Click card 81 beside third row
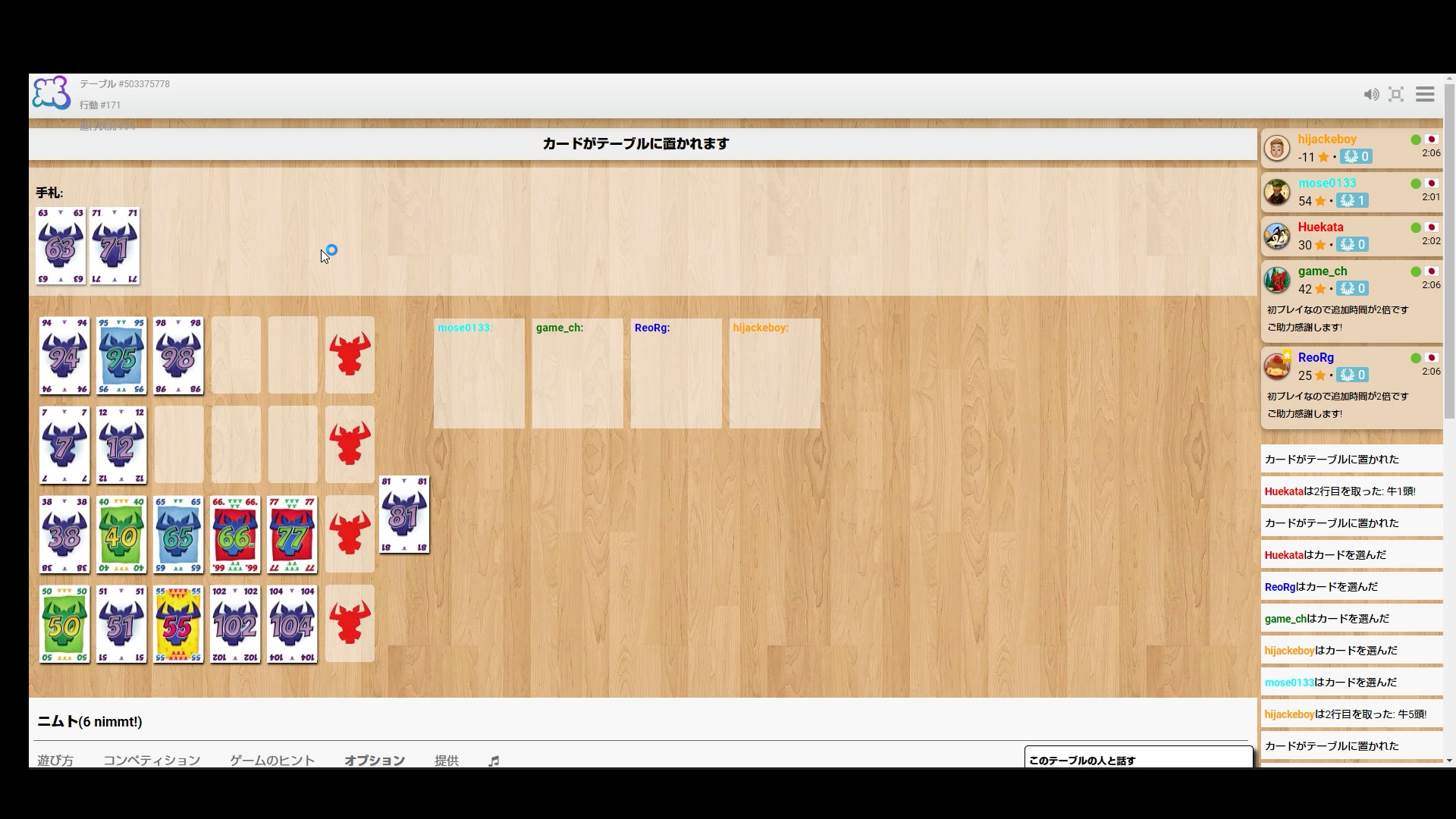Viewport: 1456px width, 819px height. pos(404,515)
